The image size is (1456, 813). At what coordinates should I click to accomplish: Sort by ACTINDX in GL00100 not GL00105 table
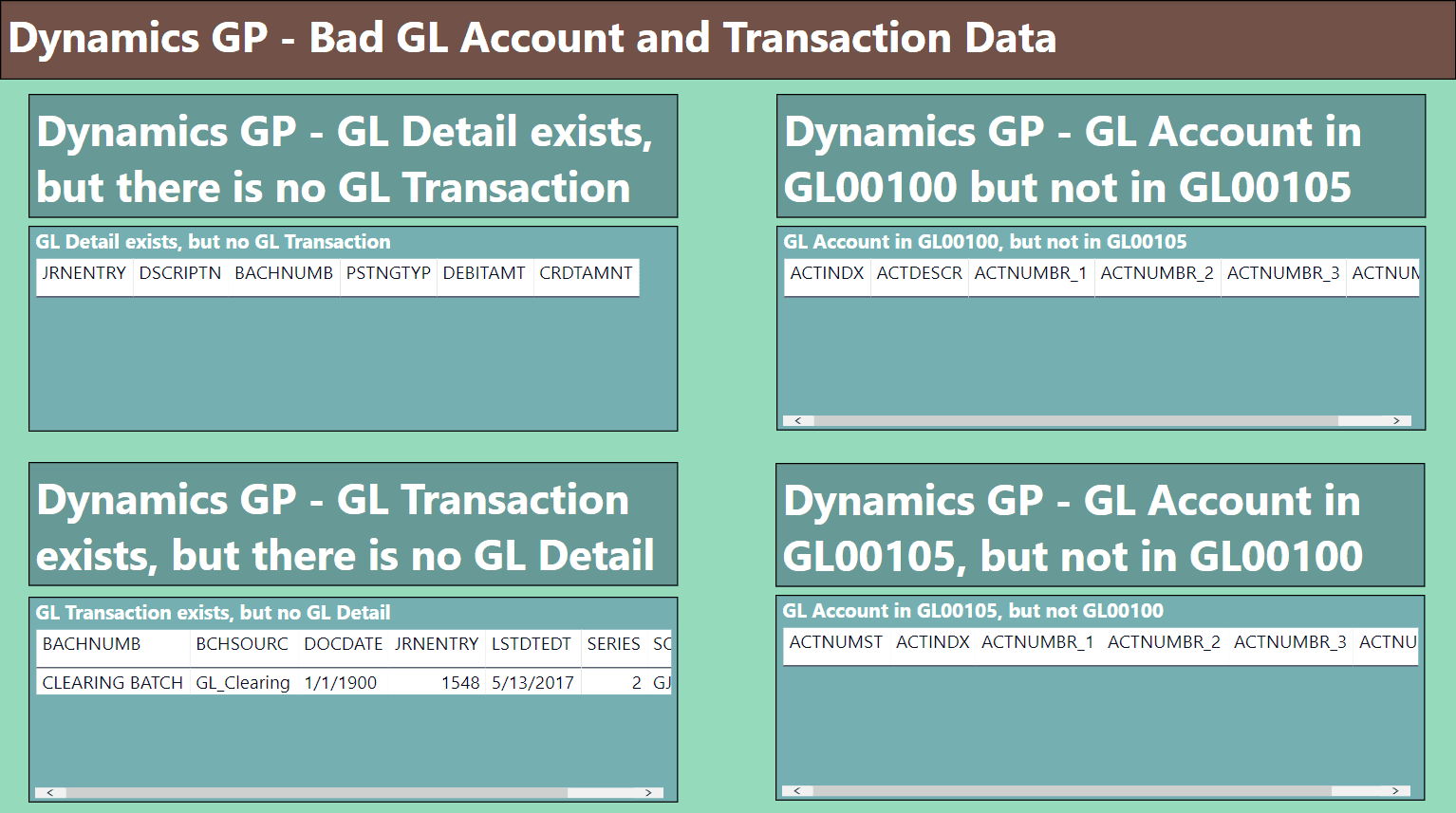(827, 273)
